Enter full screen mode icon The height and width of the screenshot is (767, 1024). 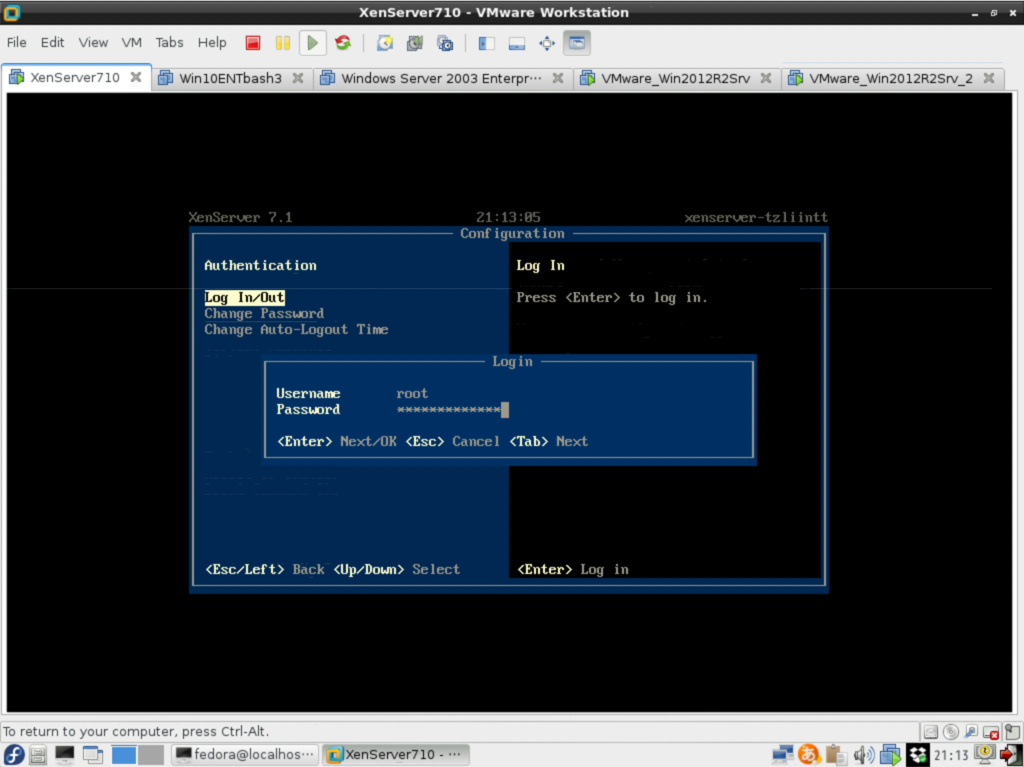[x=547, y=43]
